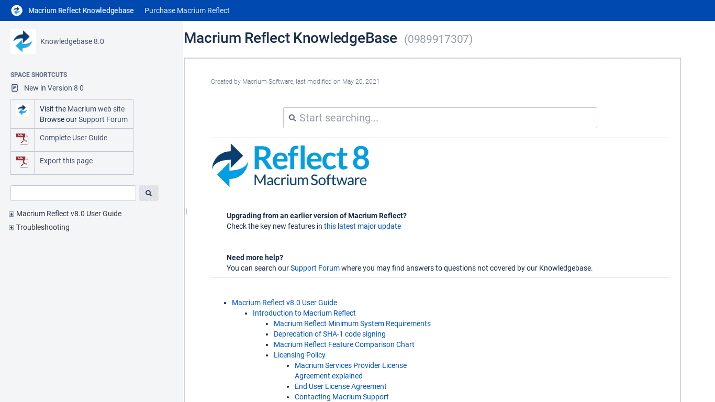
Task: Open Macrium Services Provider License Agreement explained link
Action: pos(351,371)
